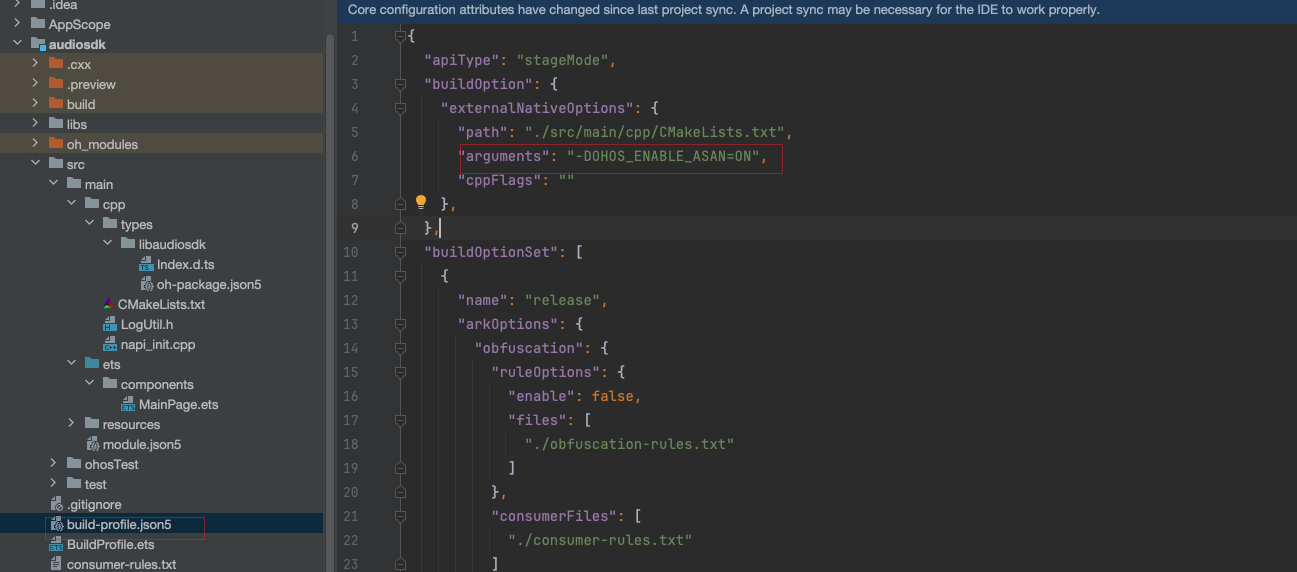Select LogUtil.h in the project tree
Screen dimensions: 1297x572
pos(147,324)
